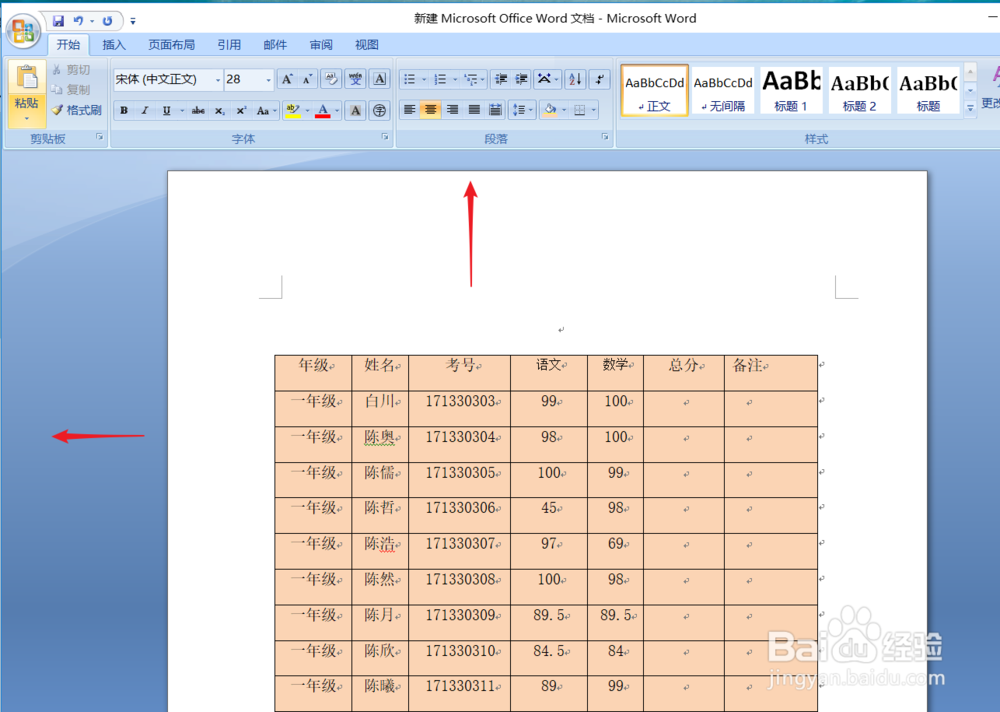Clear formatting with the eraser icon

click(x=330, y=79)
